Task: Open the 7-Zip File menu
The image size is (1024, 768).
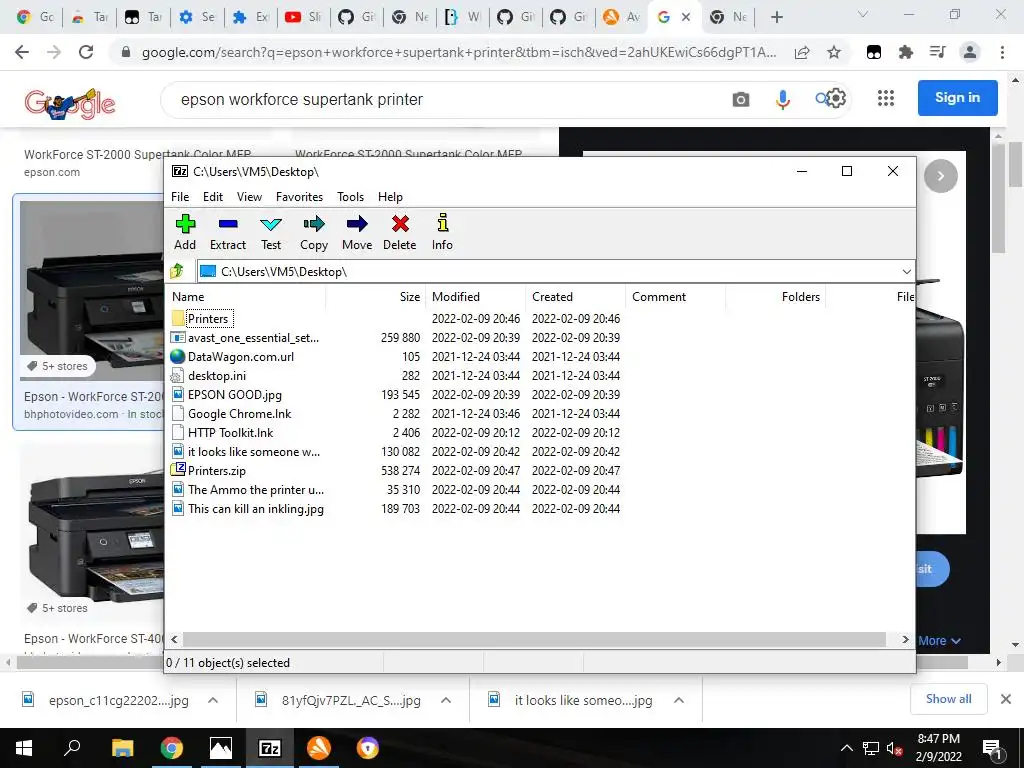Action: pos(180,197)
